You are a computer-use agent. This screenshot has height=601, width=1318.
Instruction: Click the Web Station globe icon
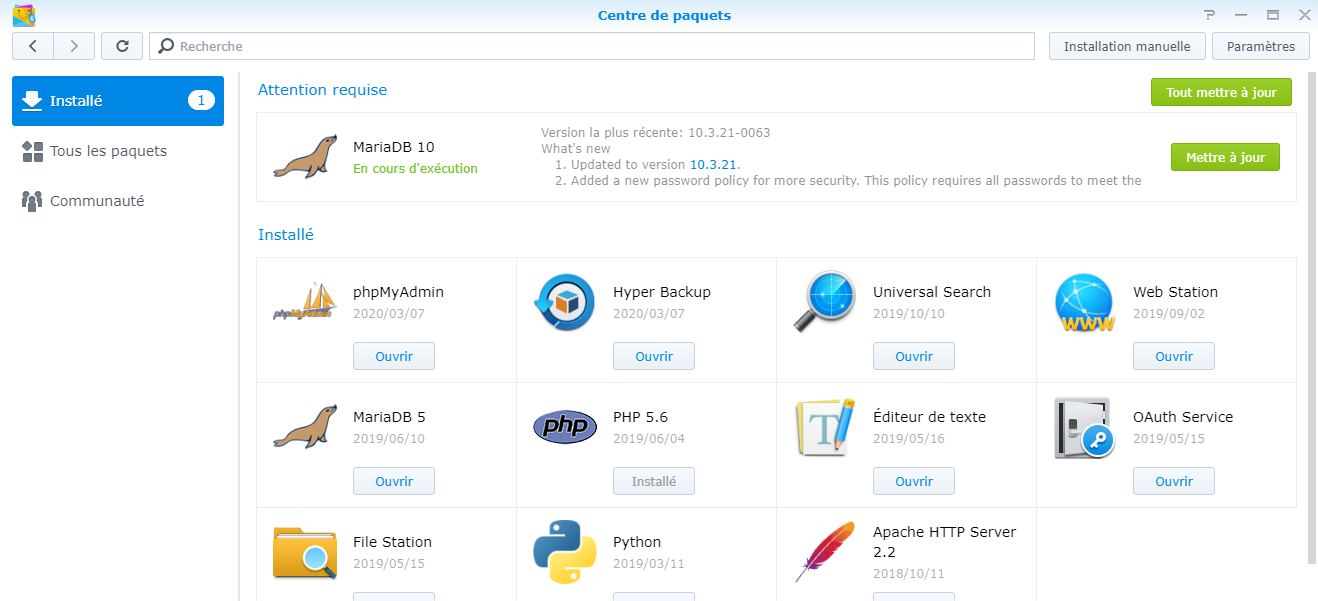pos(1085,303)
